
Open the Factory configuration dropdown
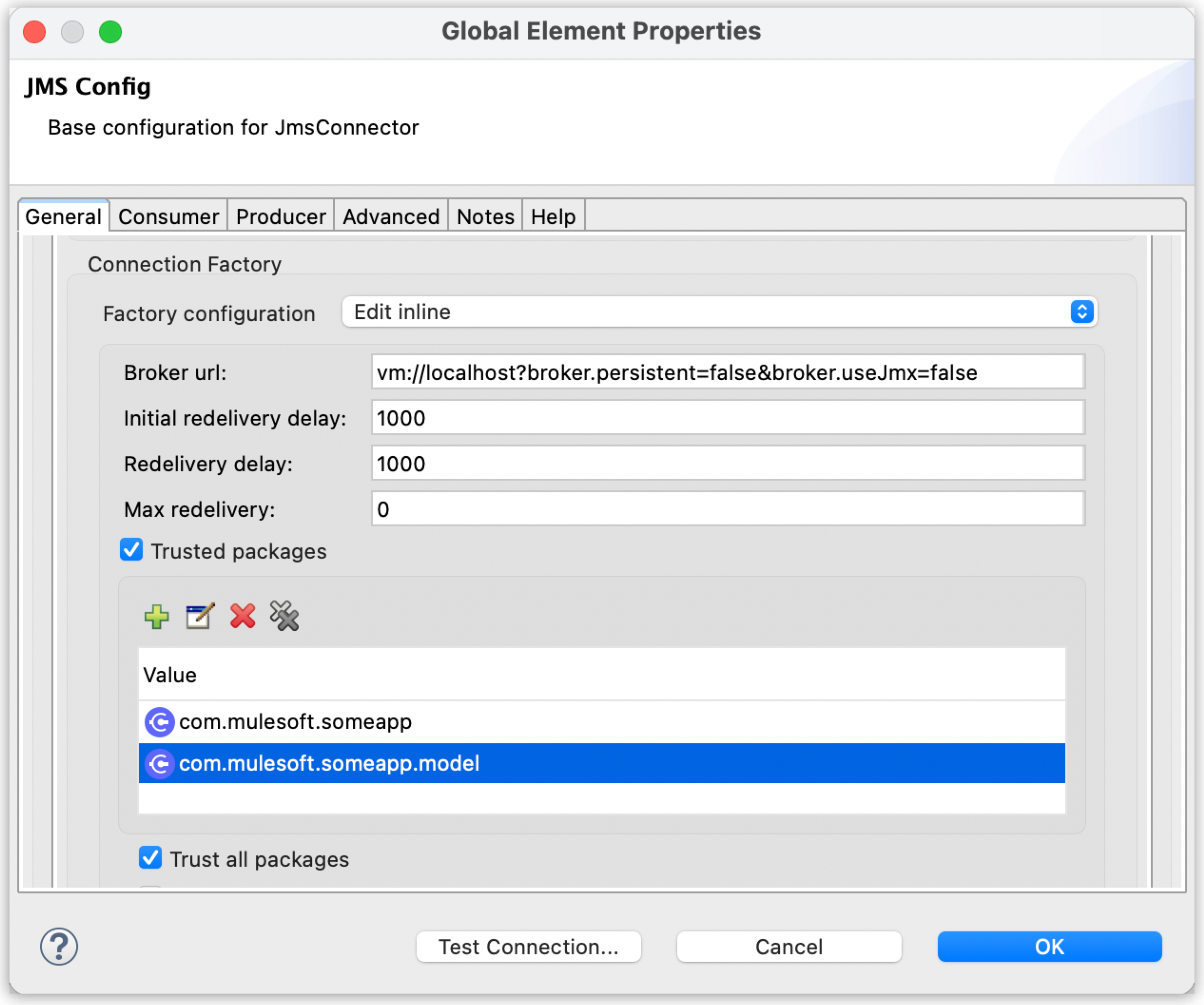pyautogui.click(x=719, y=312)
